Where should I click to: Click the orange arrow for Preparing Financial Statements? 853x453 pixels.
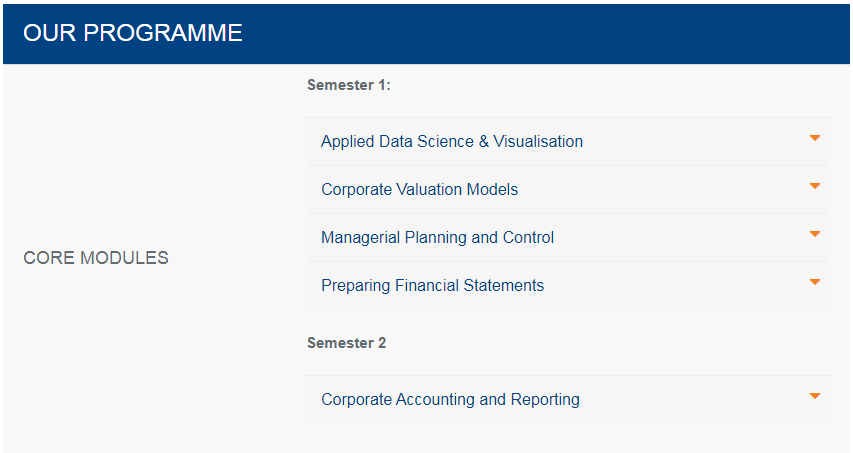click(815, 282)
